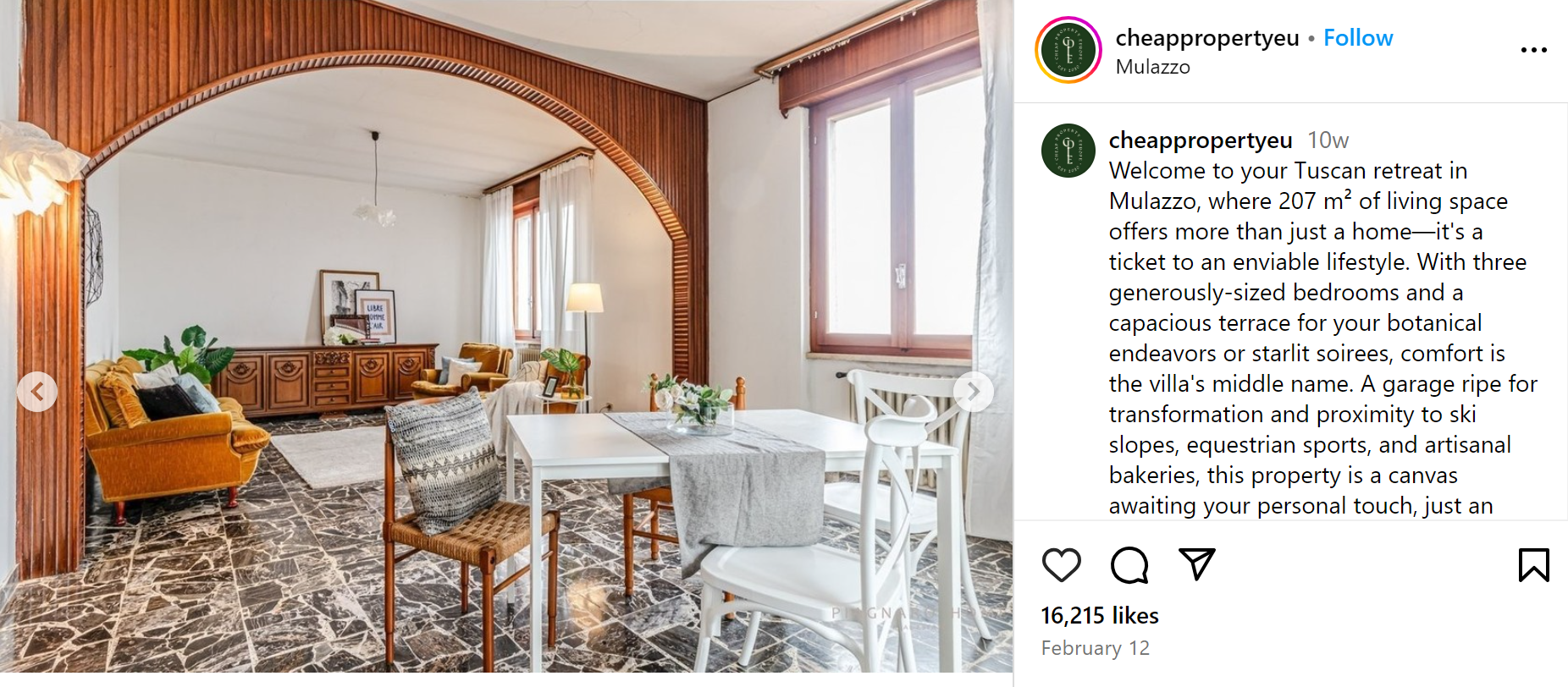Screen dimensions: 1568x687
Task: Click the caption text about Tuscan retreat
Action: (x=1323, y=338)
